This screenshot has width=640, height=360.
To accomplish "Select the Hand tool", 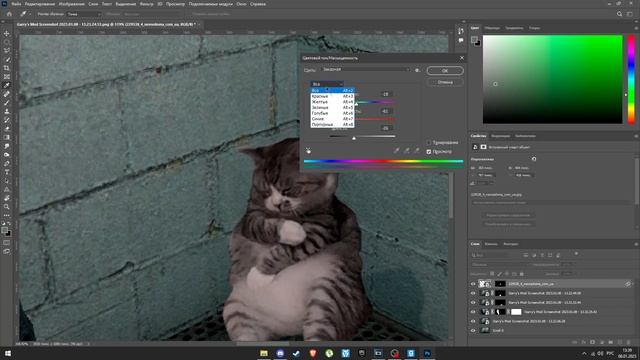I will tap(7, 198).
